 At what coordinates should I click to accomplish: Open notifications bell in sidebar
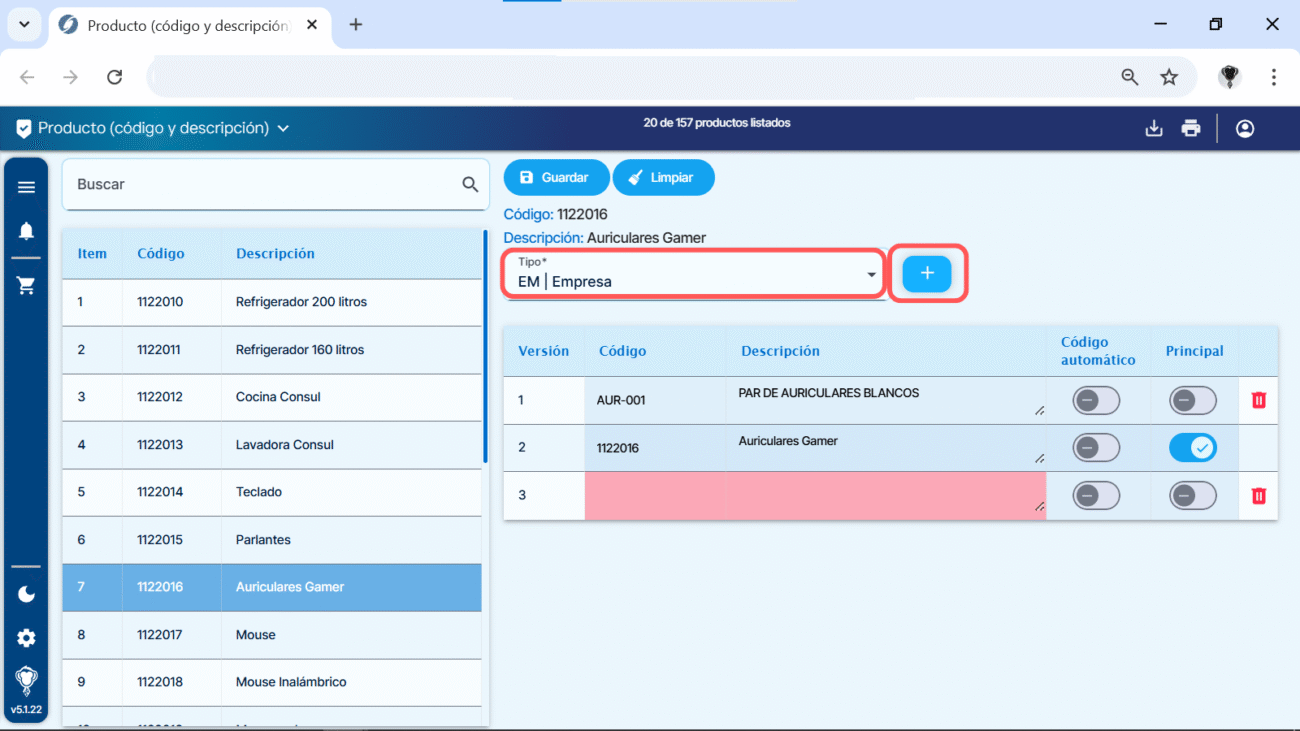pyautogui.click(x=26, y=231)
